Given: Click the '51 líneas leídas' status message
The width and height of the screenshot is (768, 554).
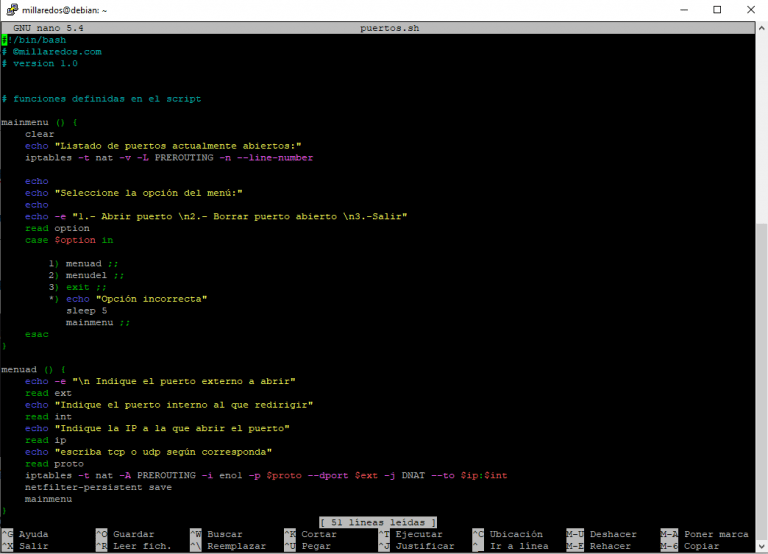Looking at the screenshot, I should [378, 522].
